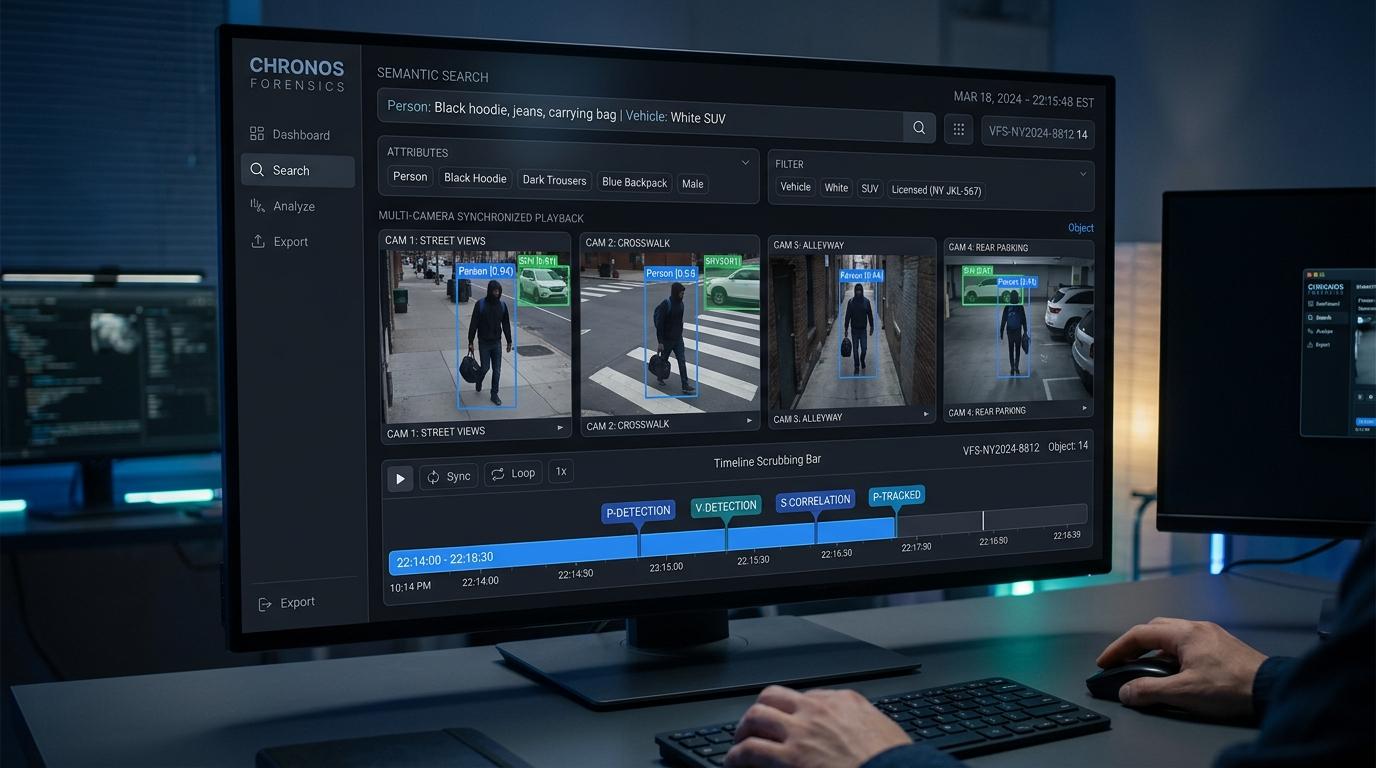Click the Person [0.94] detection label in CAM 1
The image size is (1376, 768).
click(485, 271)
